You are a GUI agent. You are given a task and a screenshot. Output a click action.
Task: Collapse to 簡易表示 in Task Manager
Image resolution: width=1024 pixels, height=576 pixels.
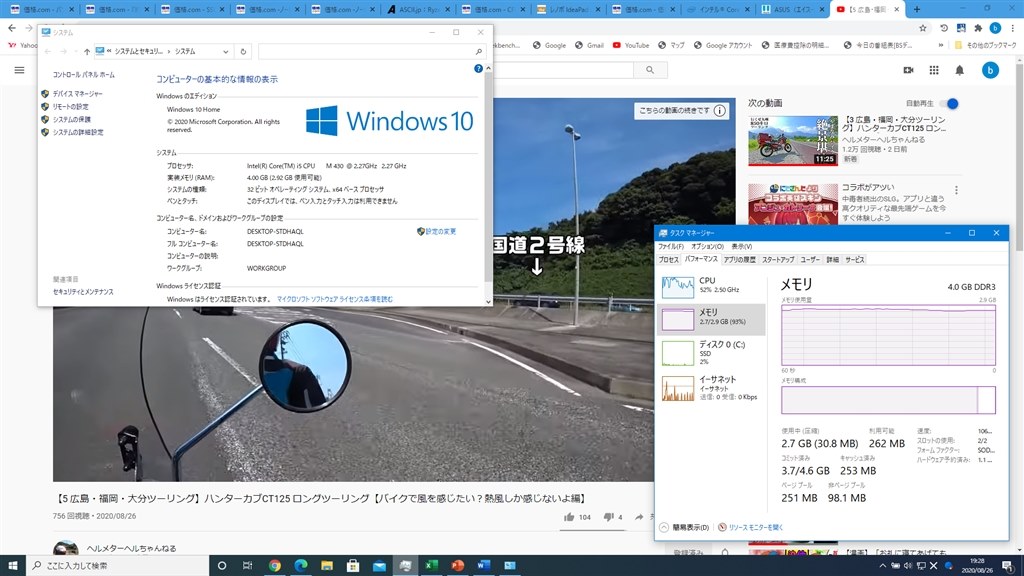pyautogui.click(x=684, y=527)
